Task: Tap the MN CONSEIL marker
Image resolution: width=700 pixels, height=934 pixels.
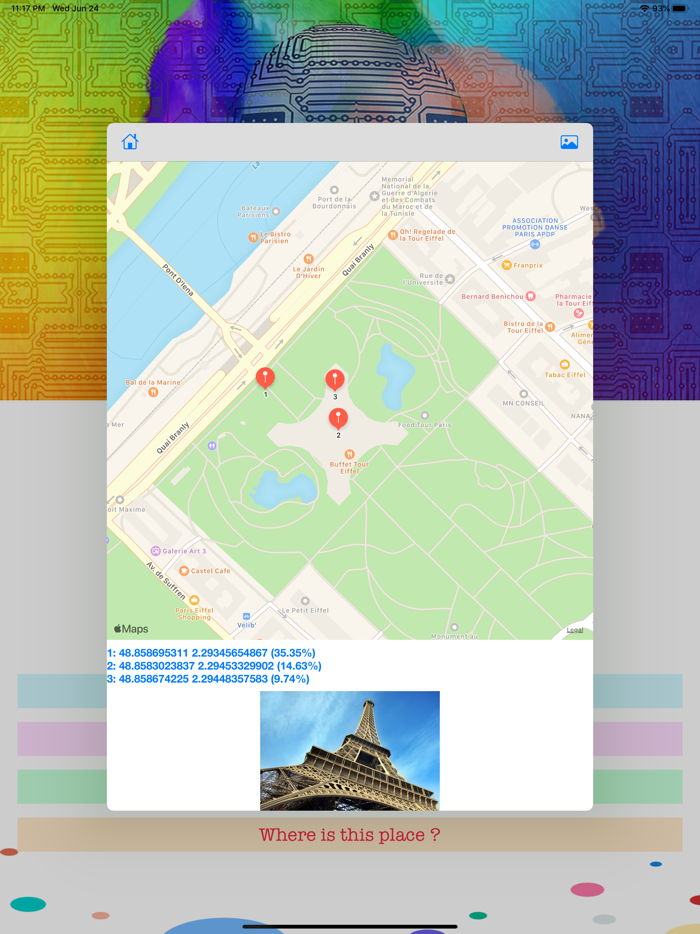Action: point(523,394)
